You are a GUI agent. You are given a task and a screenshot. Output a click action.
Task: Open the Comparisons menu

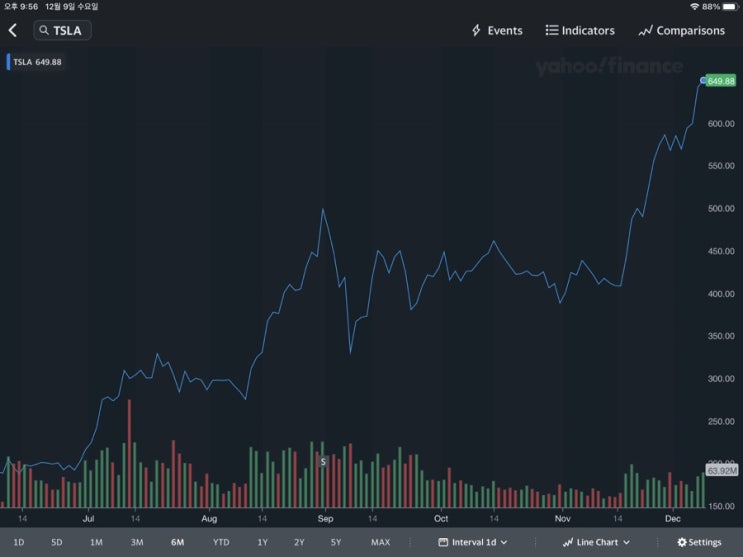pyautogui.click(x=681, y=30)
